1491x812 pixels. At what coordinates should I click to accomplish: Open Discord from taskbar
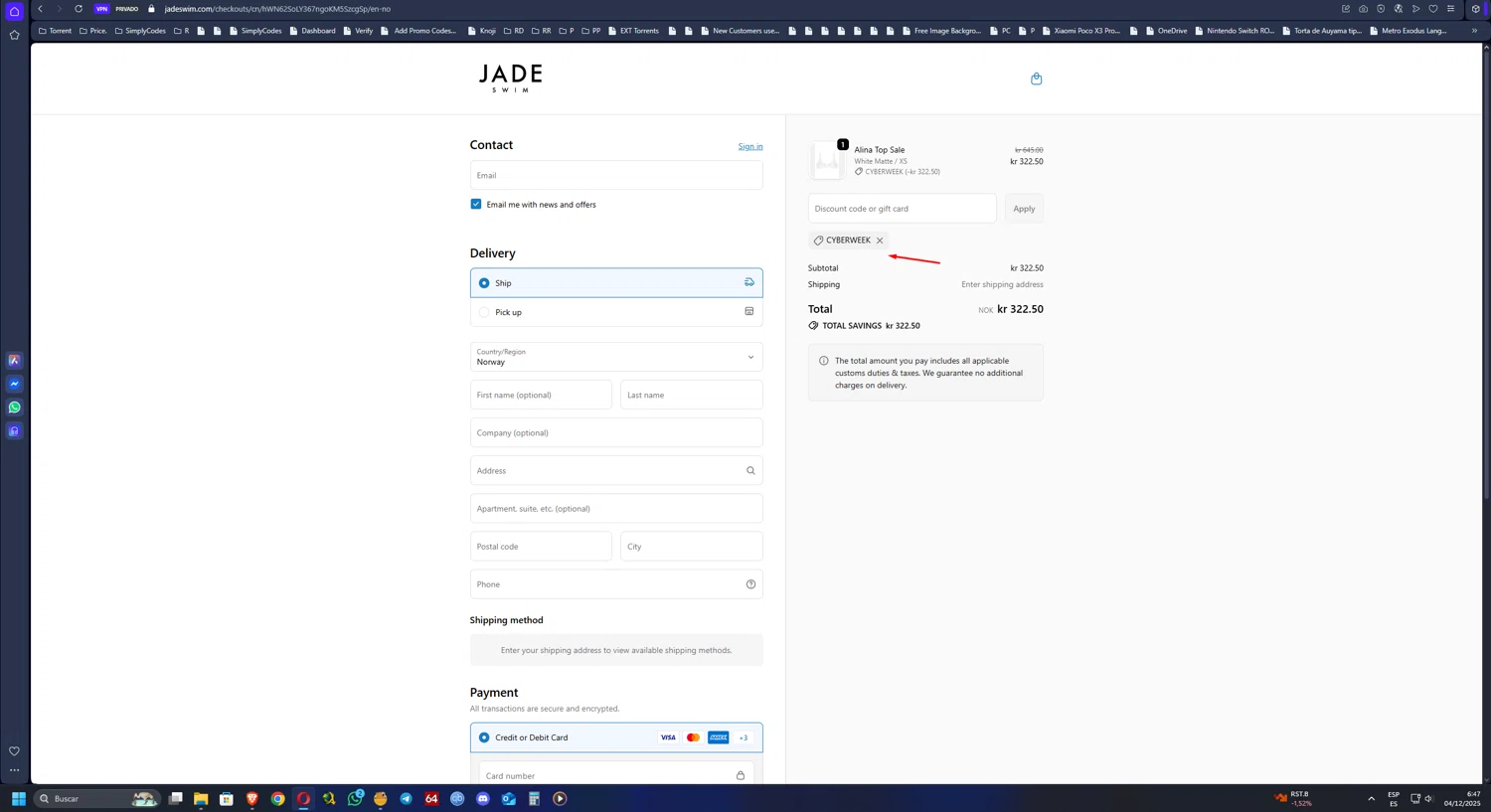tap(483, 798)
